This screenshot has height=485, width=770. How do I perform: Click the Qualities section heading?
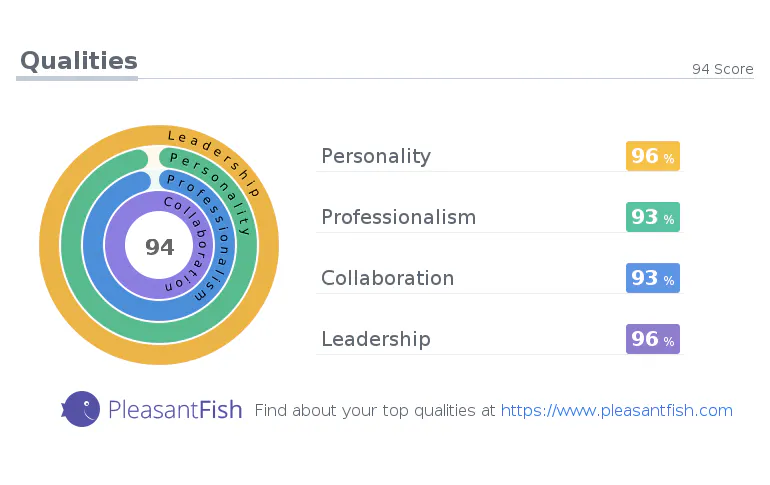click(79, 61)
